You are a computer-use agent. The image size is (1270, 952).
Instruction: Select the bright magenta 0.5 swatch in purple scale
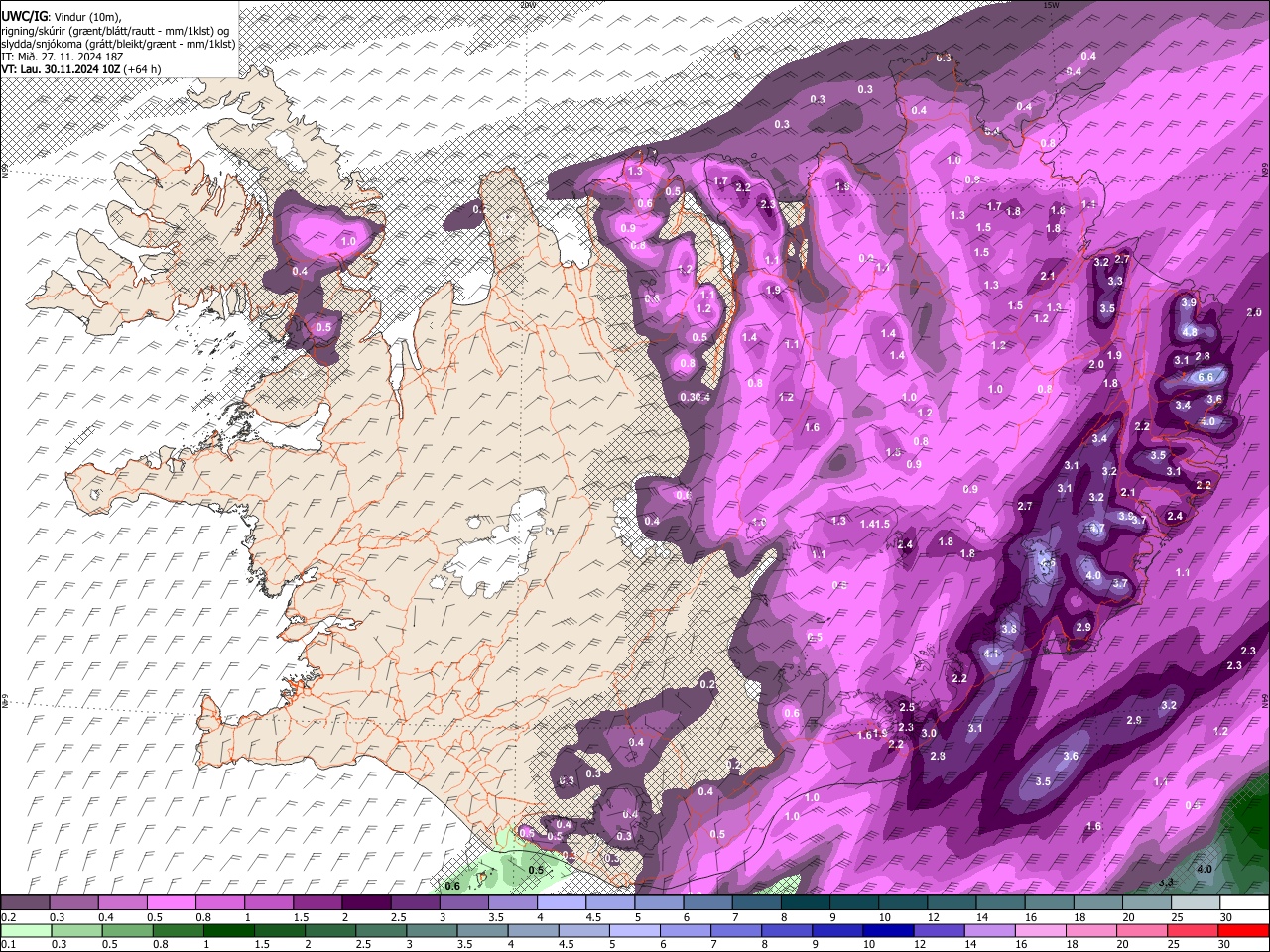[171, 903]
